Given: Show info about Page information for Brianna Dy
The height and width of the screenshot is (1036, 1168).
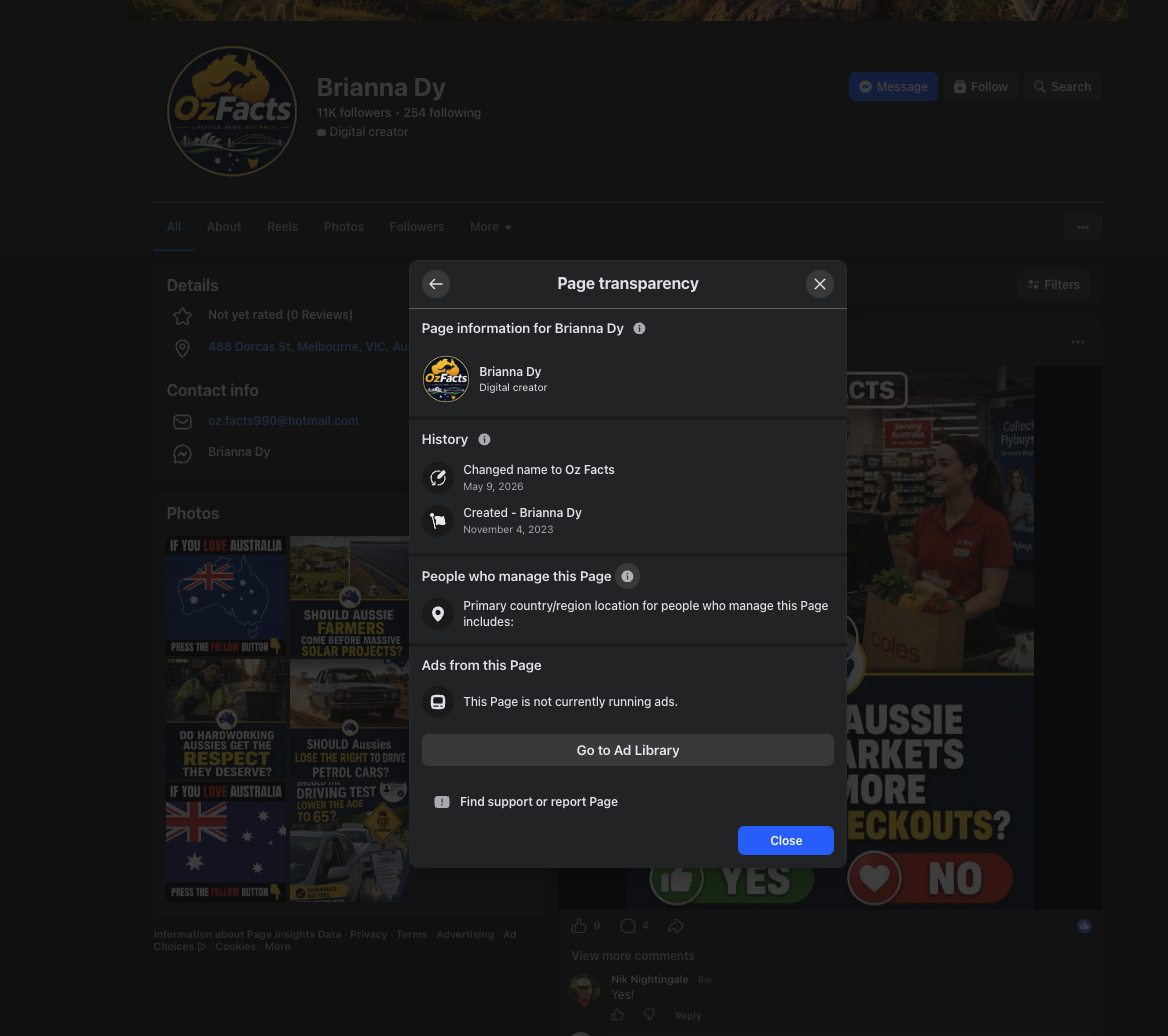Looking at the screenshot, I should click(x=639, y=328).
